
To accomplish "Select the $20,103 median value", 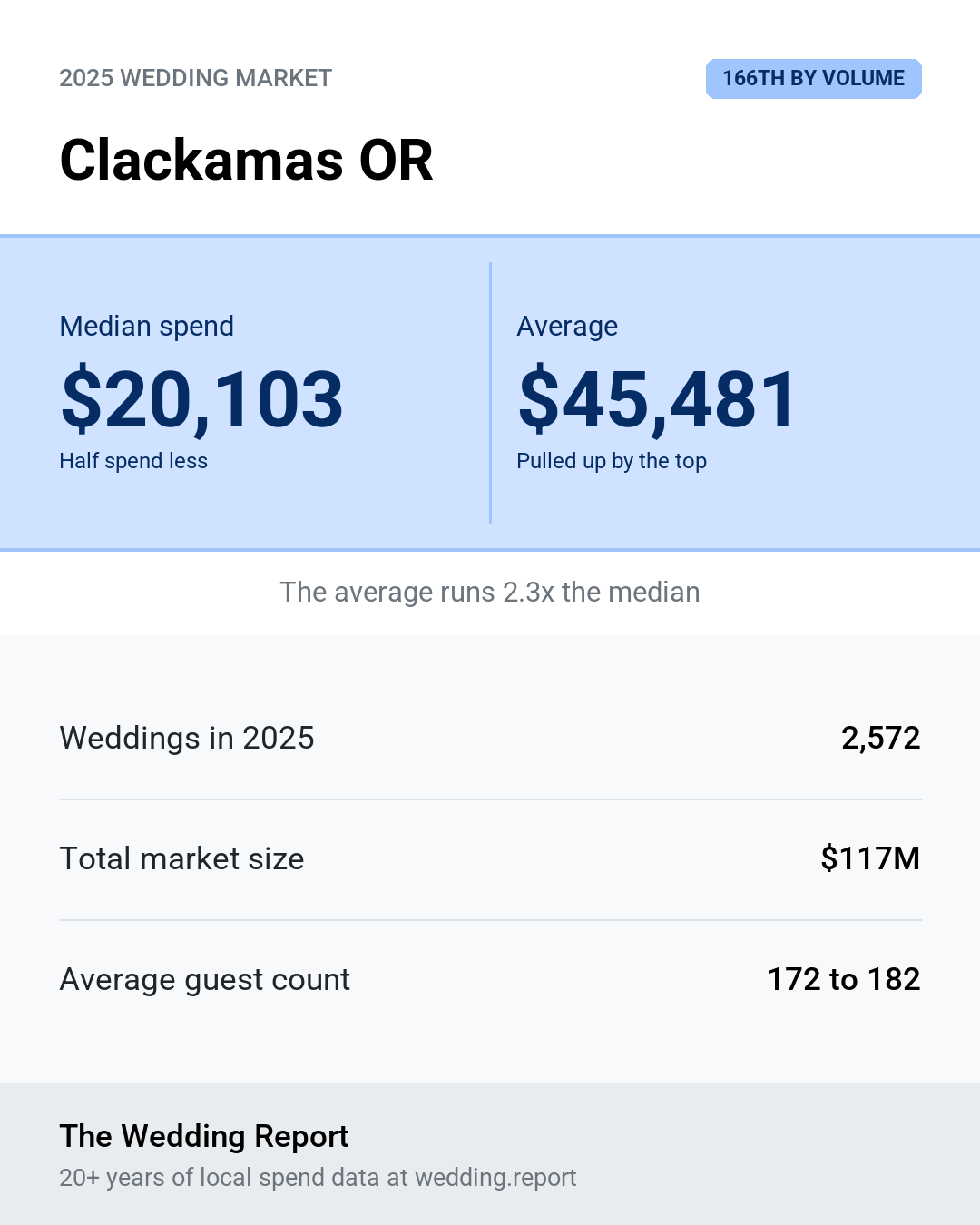I will (201, 398).
